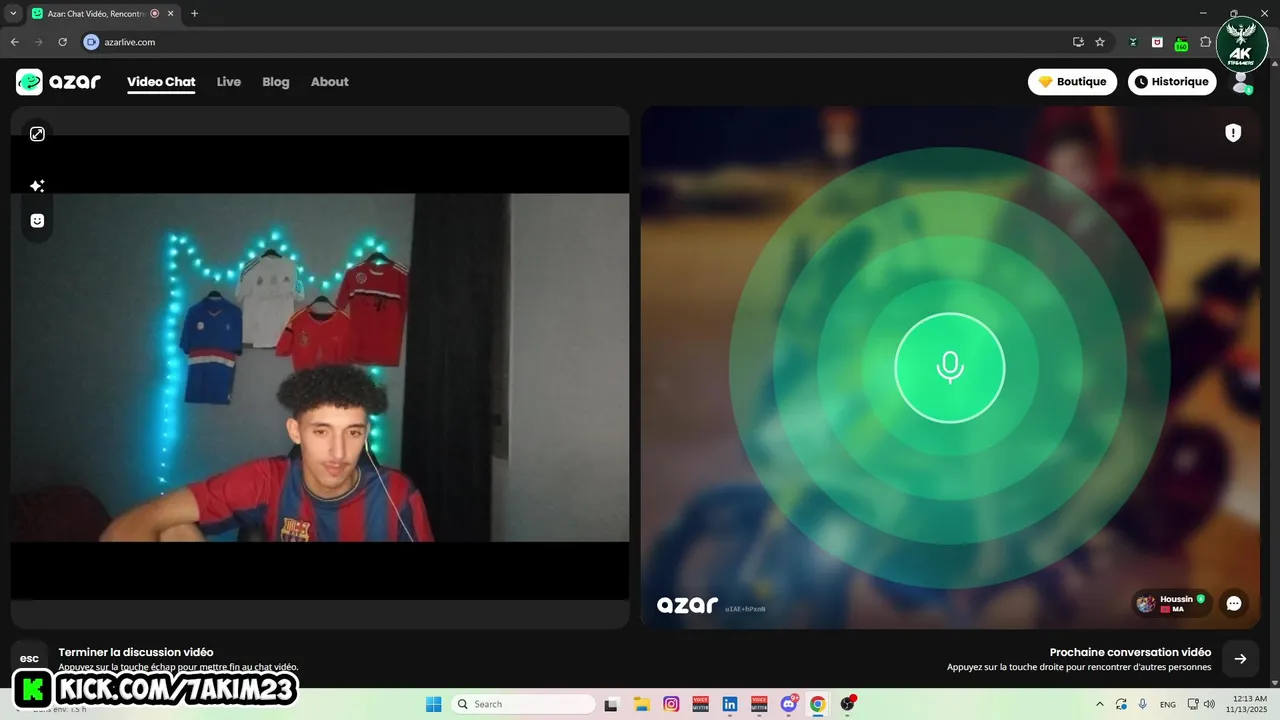1280x720 pixels.
Task: Report user with the shield icon
Action: point(1233,133)
